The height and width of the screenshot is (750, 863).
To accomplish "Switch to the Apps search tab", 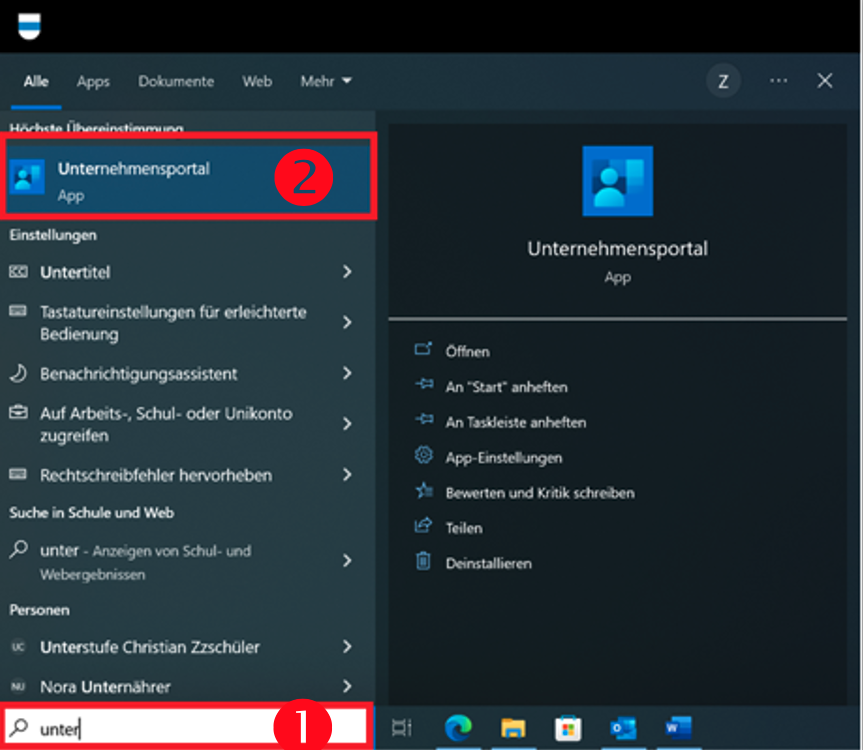I will click(x=93, y=82).
